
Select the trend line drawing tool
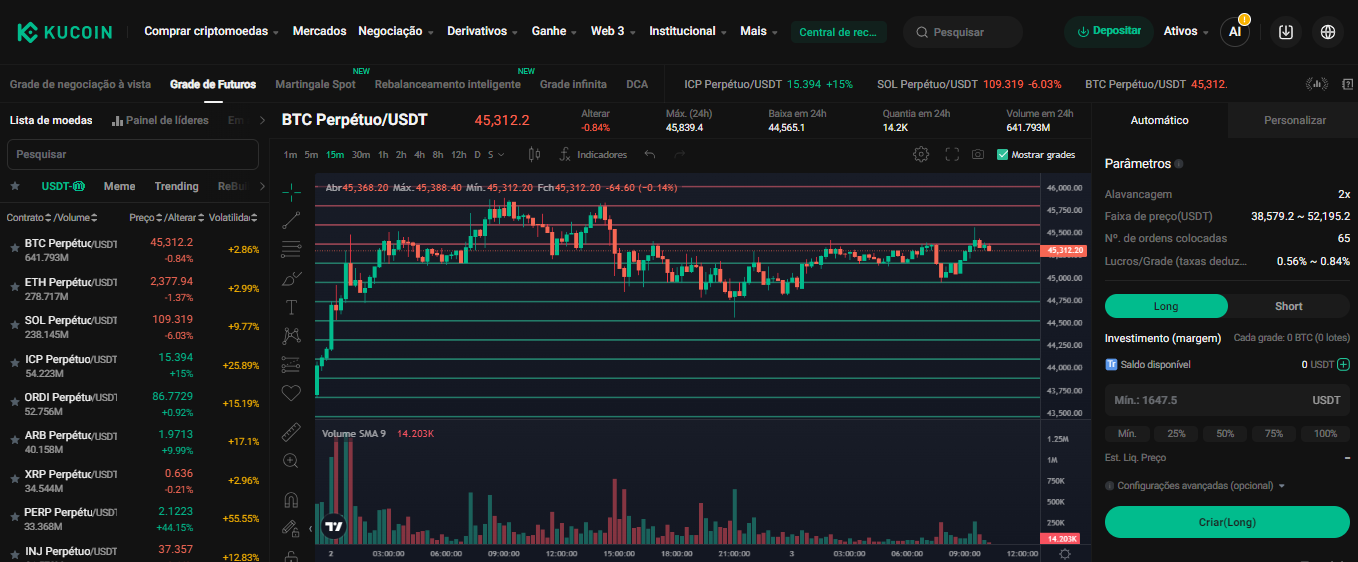pos(291,220)
